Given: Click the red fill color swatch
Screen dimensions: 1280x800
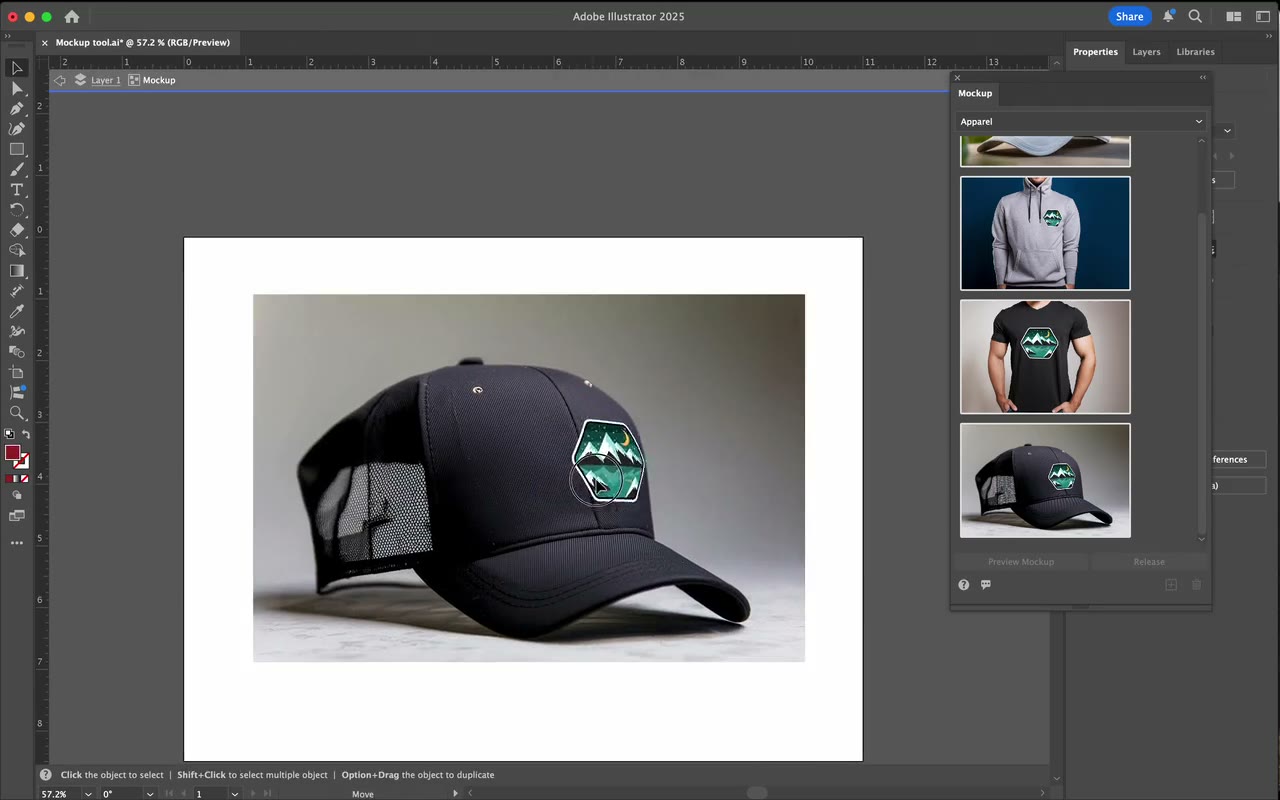Looking at the screenshot, I should point(13,454).
